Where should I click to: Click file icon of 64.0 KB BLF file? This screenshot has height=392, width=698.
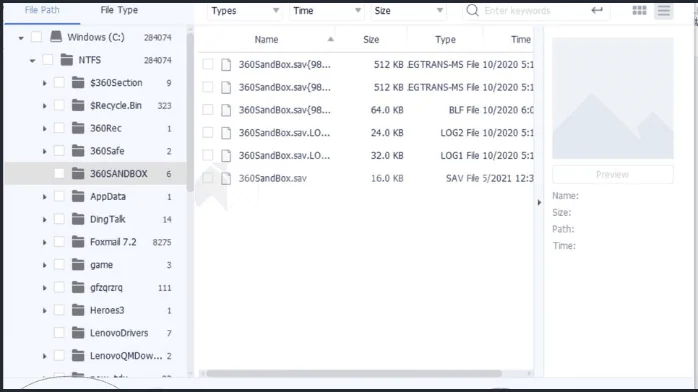226,110
